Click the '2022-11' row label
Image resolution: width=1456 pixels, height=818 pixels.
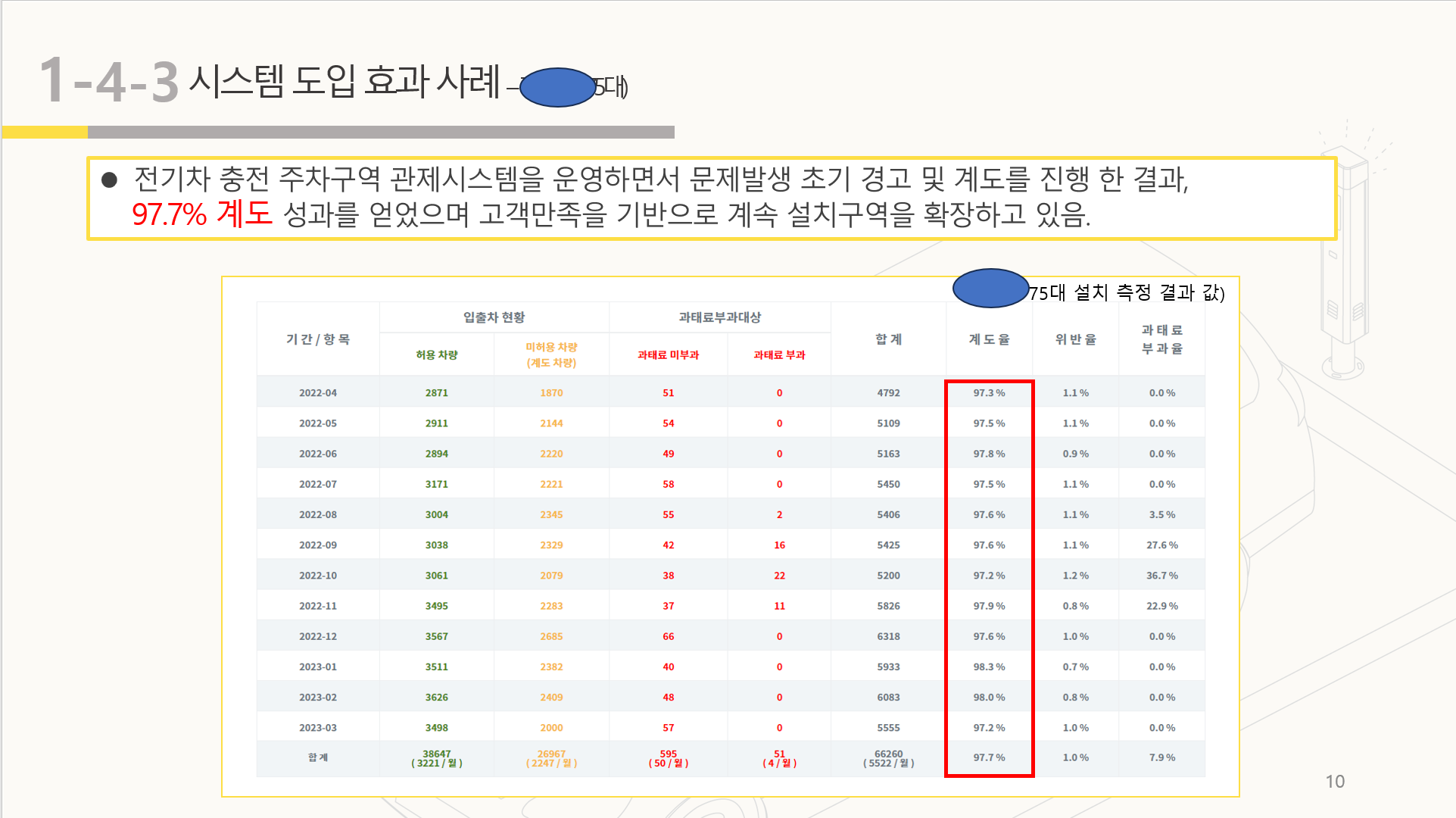[318, 606]
